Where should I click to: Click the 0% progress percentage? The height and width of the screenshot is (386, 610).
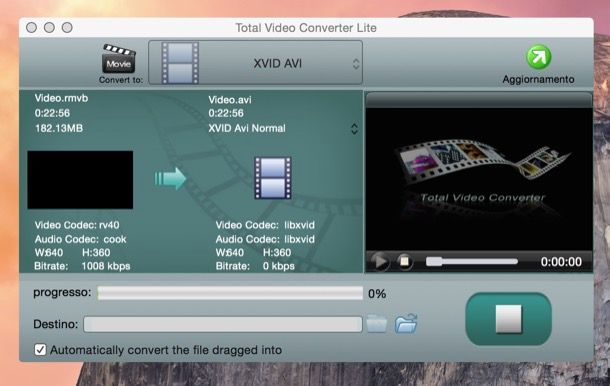377,294
